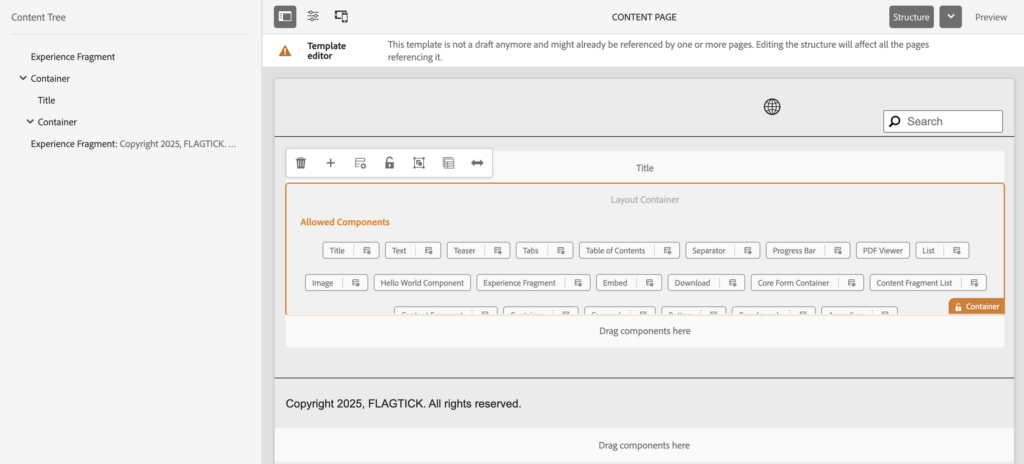Image resolution: width=1024 pixels, height=464 pixels.
Task: Open the container policy icon
Action: click(360, 163)
